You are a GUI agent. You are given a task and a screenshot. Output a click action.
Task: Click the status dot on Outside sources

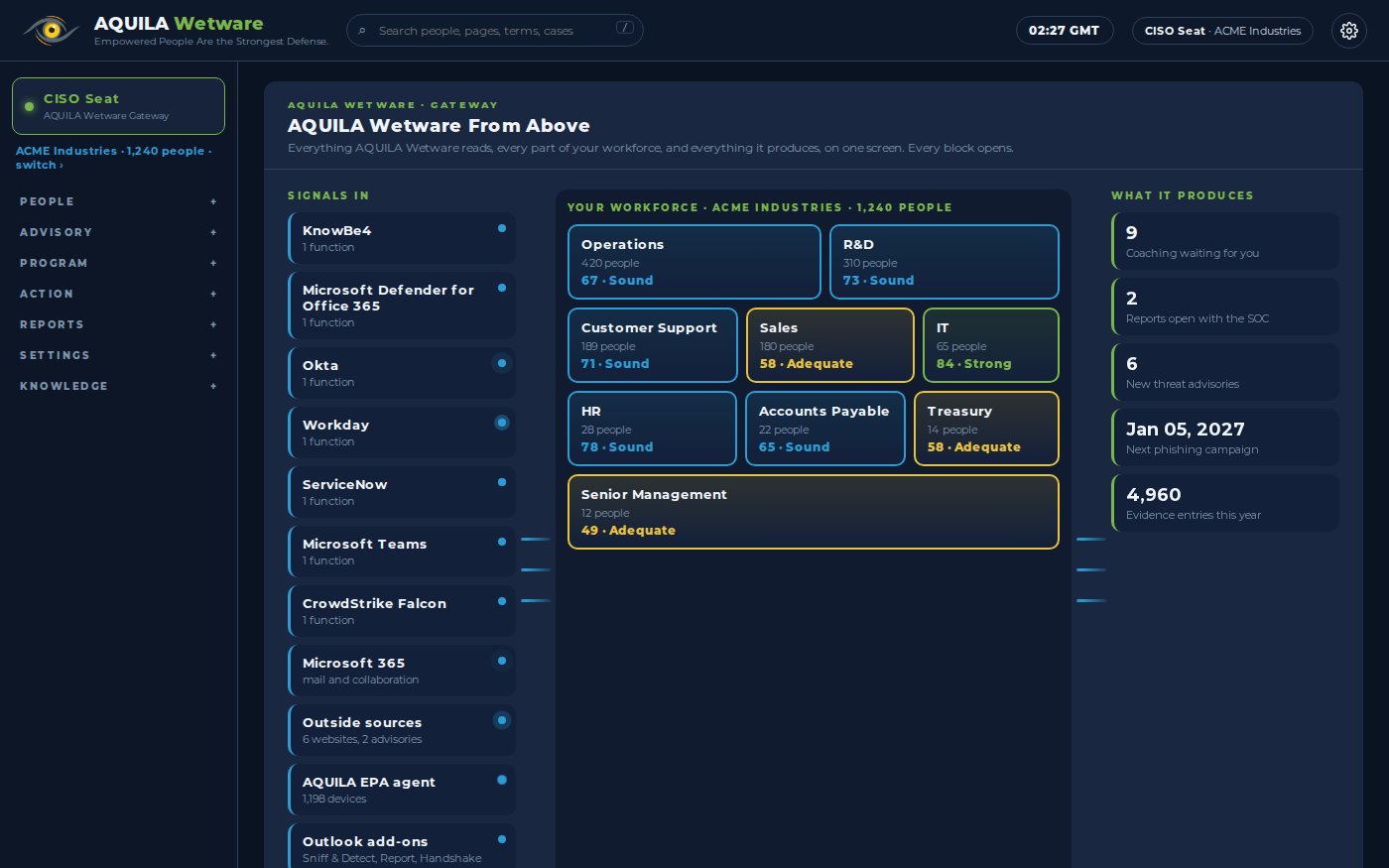pyautogui.click(x=502, y=720)
